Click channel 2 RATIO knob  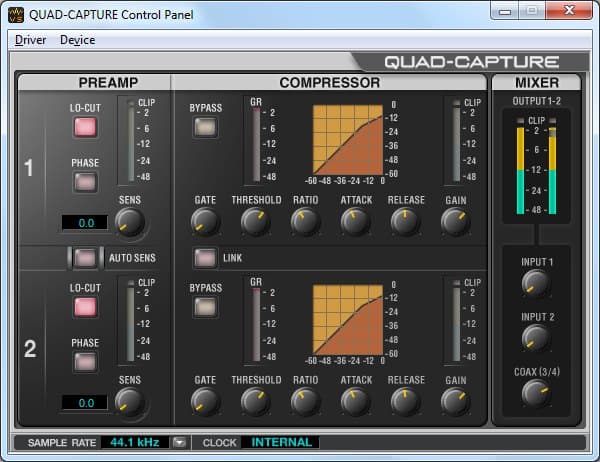pos(305,402)
